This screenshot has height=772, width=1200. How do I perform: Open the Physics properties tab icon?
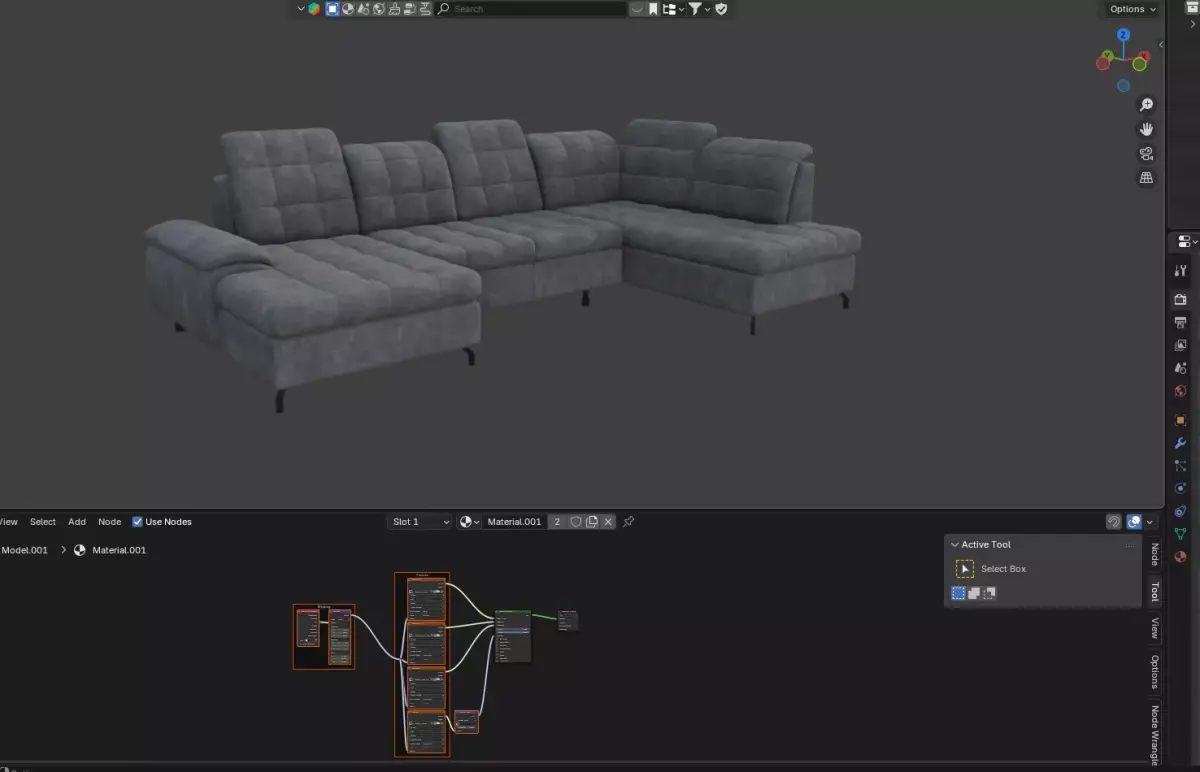click(x=1181, y=488)
